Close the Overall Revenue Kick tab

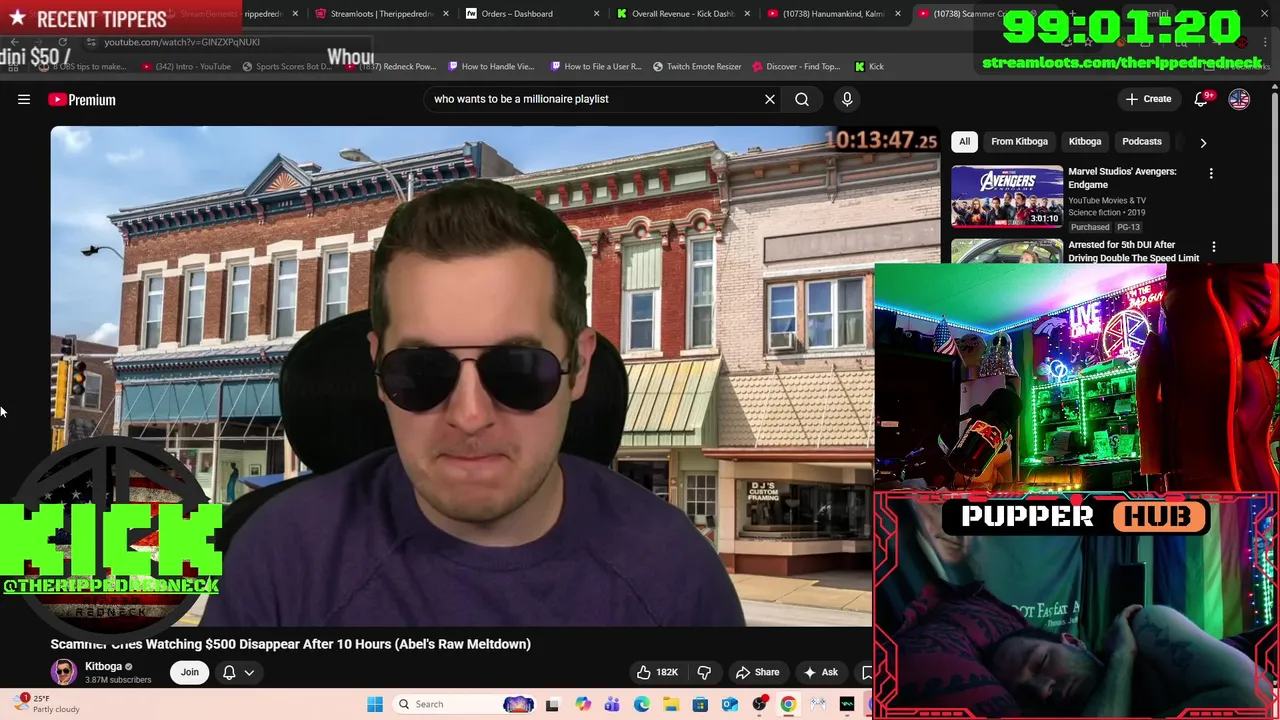747,14
